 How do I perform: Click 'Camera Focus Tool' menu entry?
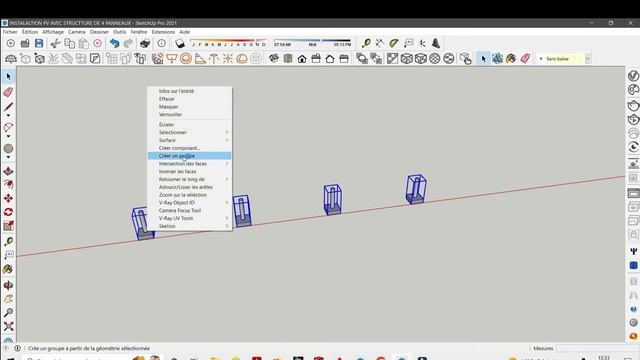click(x=190, y=211)
